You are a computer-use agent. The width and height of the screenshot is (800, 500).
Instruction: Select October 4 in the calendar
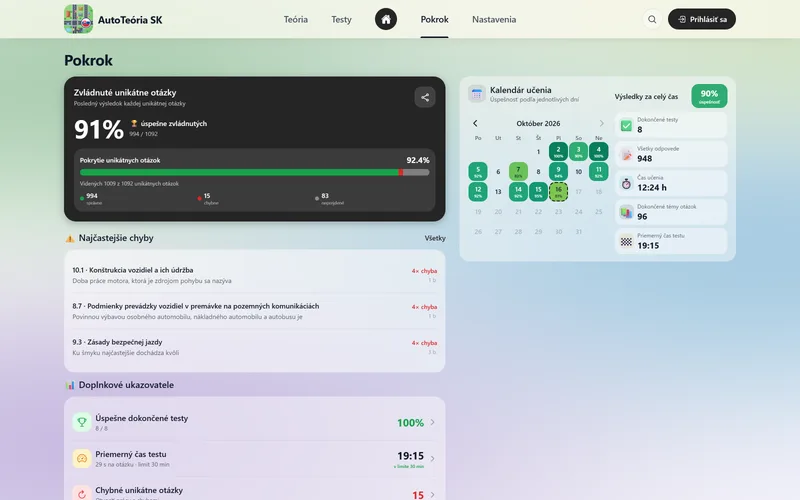click(x=598, y=152)
